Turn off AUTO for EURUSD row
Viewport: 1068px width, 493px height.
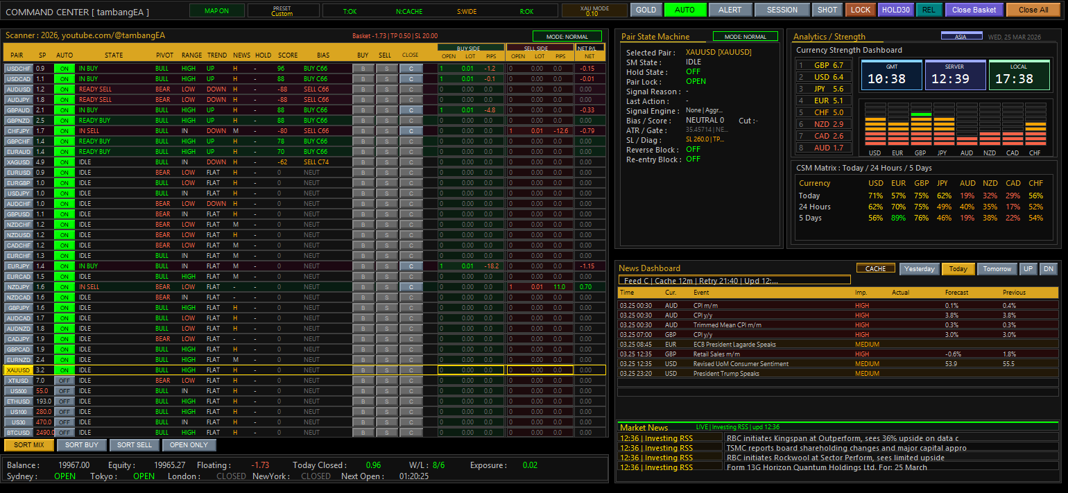[x=65, y=172]
